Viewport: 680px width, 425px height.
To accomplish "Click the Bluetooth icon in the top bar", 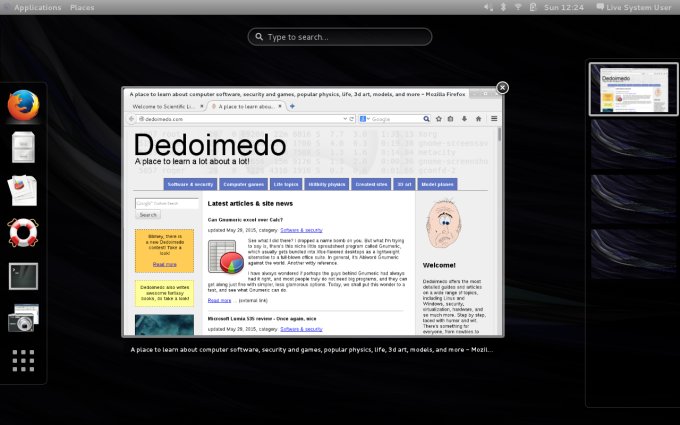I will [503, 7].
